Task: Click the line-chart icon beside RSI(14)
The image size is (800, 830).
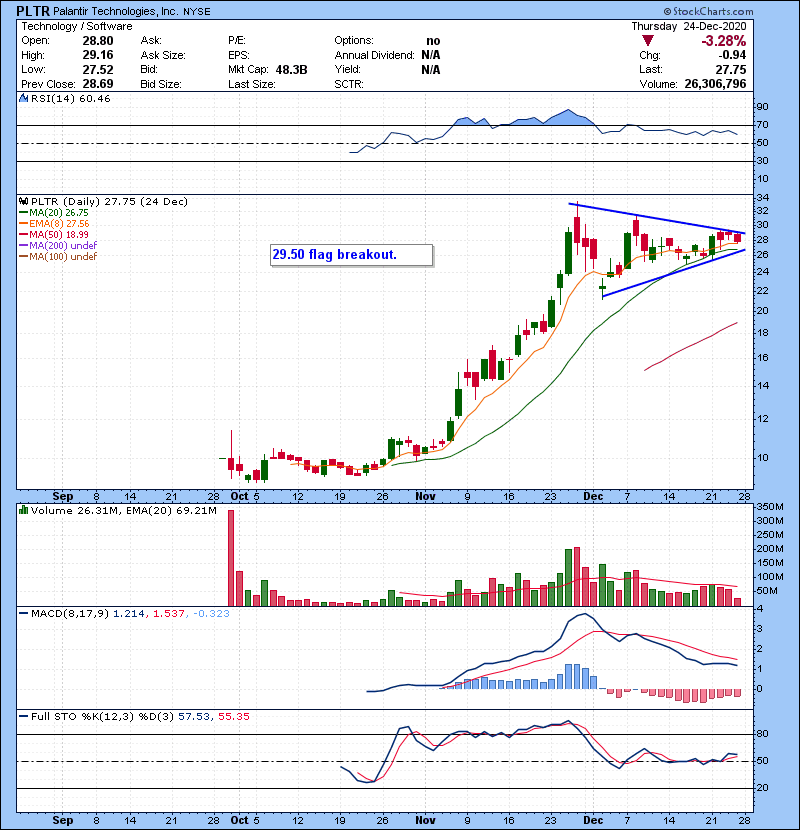Action: click(x=23, y=98)
